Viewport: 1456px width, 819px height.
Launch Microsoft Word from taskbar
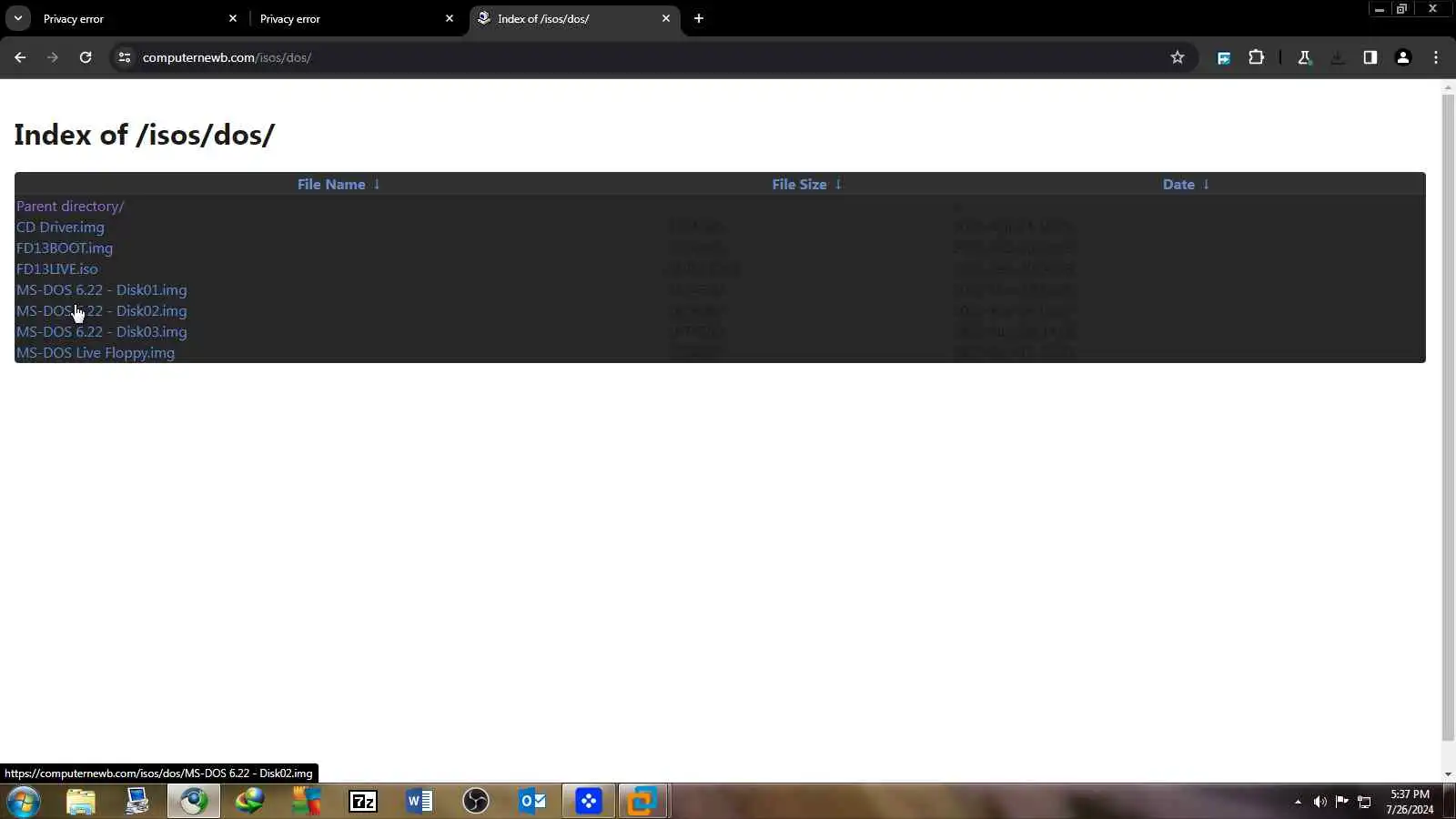[x=420, y=802]
